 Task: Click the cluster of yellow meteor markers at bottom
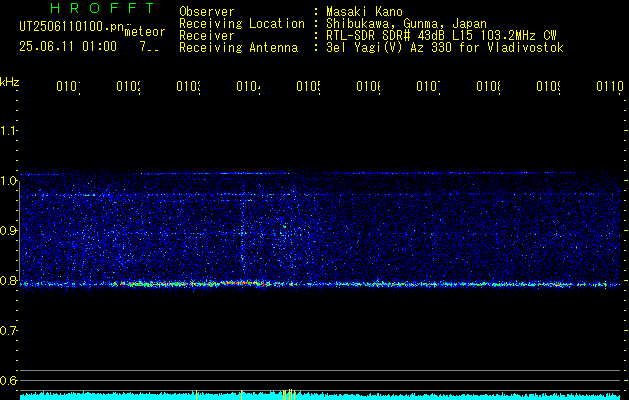(289, 394)
